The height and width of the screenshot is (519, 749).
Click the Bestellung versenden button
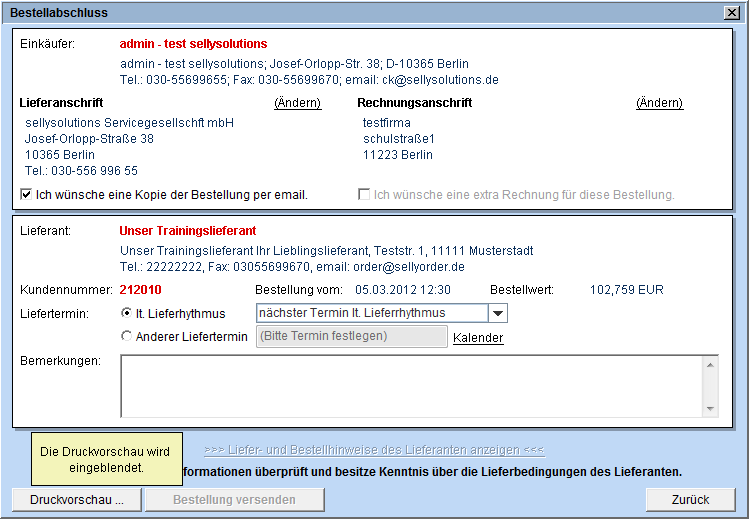pos(234,500)
